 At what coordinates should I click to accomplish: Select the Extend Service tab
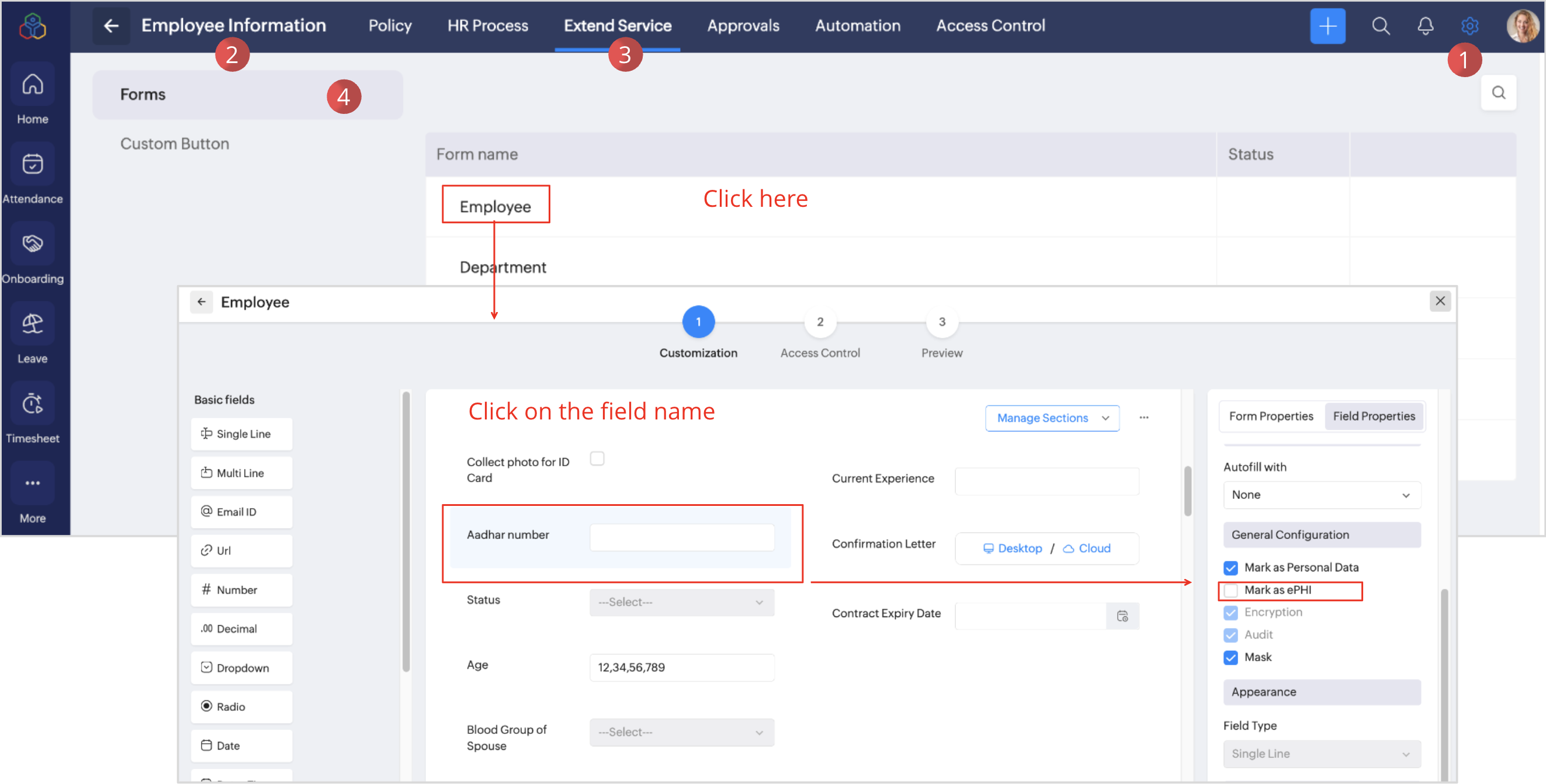(x=618, y=26)
